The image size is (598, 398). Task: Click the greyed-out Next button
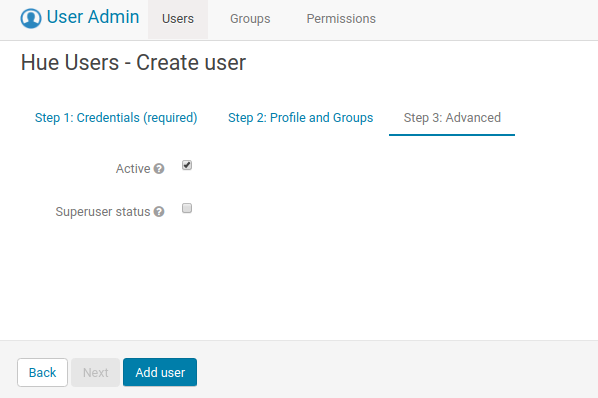(x=95, y=372)
